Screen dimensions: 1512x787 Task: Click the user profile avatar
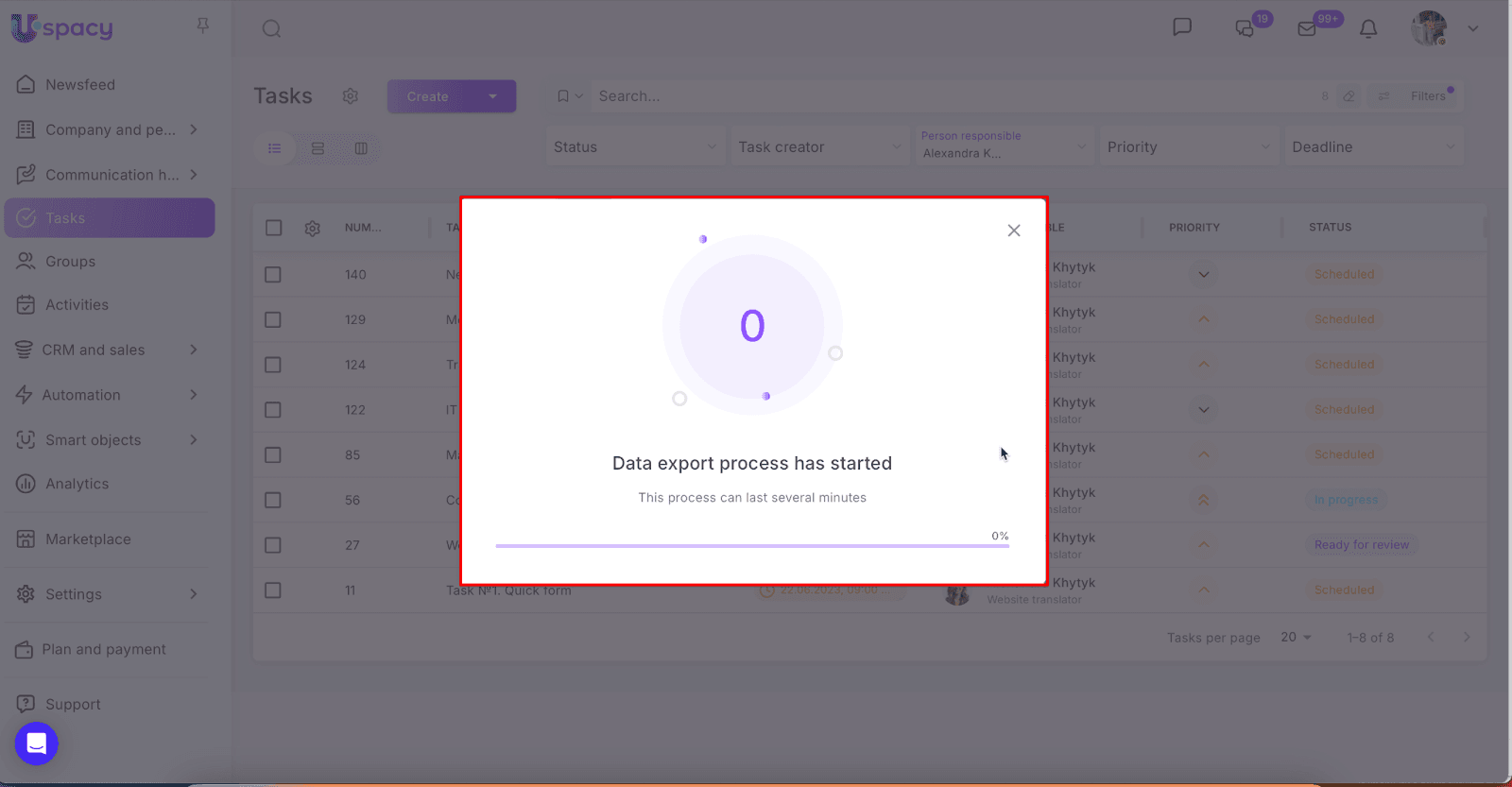click(x=1429, y=28)
